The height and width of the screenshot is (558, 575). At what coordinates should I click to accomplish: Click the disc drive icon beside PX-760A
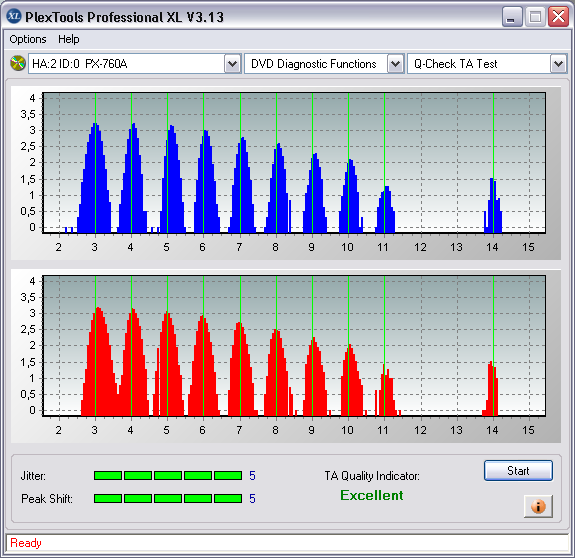[18, 63]
